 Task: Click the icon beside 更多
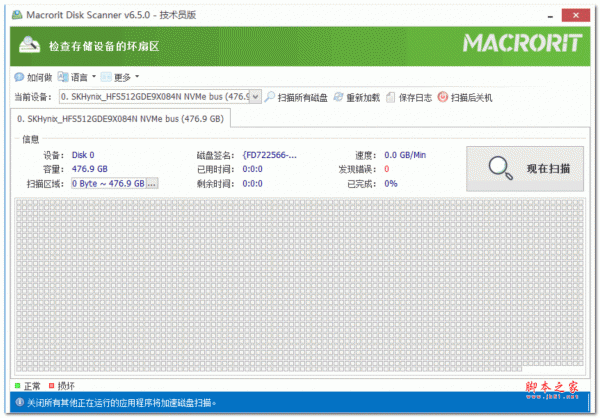106,77
